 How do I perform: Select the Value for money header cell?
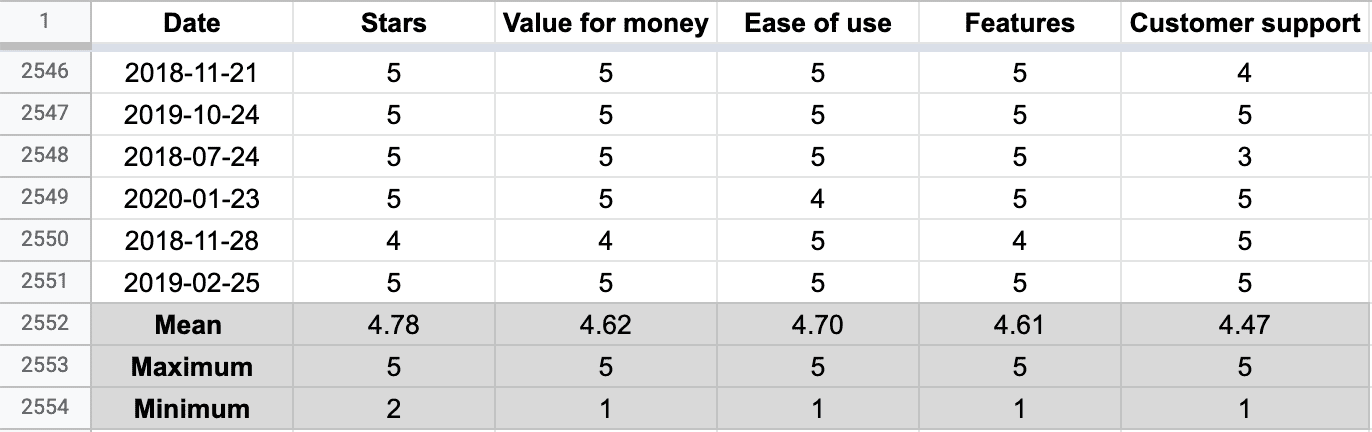(606, 24)
